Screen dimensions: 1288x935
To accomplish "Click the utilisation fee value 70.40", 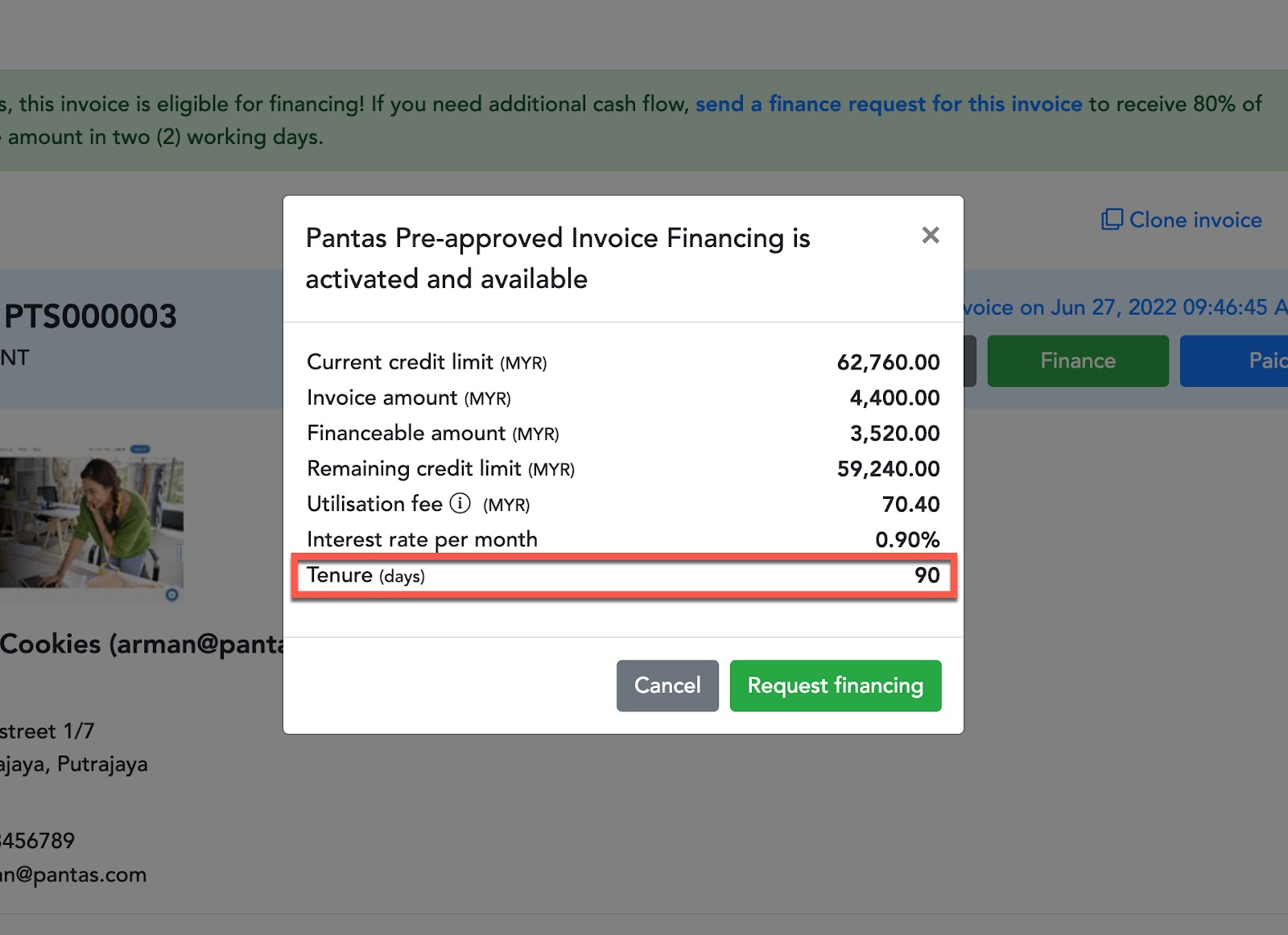I will coord(910,504).
